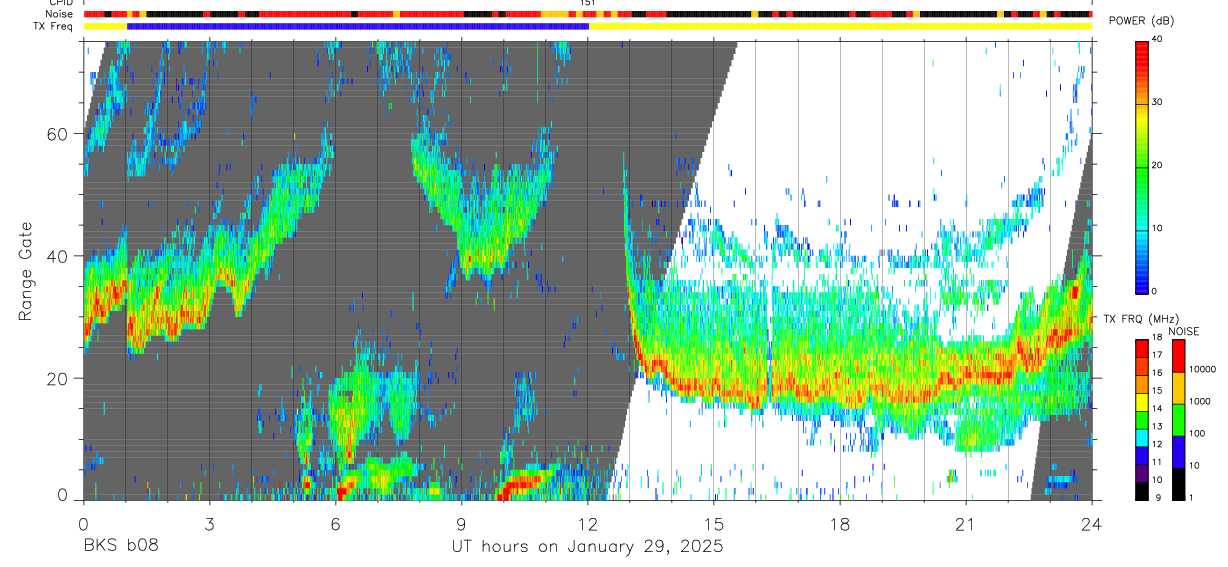Click the 100 label on the NOISE scale
This screenshot has width=1228, height=567.
pos(1198,433)
